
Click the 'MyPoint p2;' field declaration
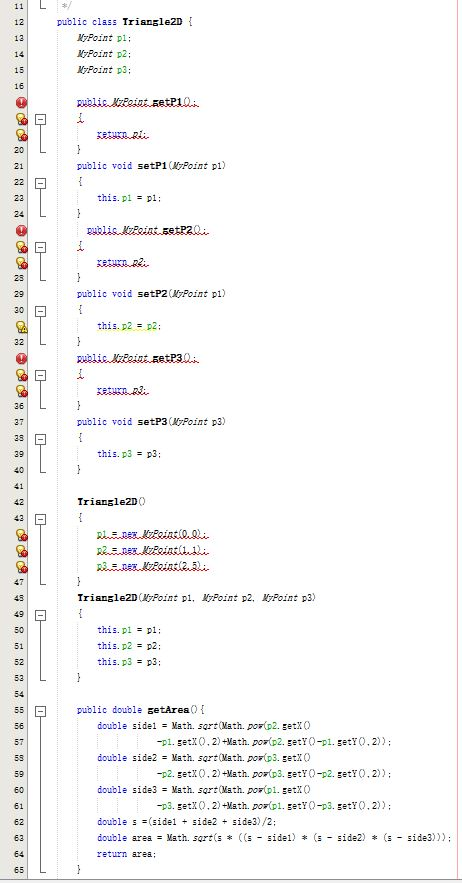click(x=104, y=55)
